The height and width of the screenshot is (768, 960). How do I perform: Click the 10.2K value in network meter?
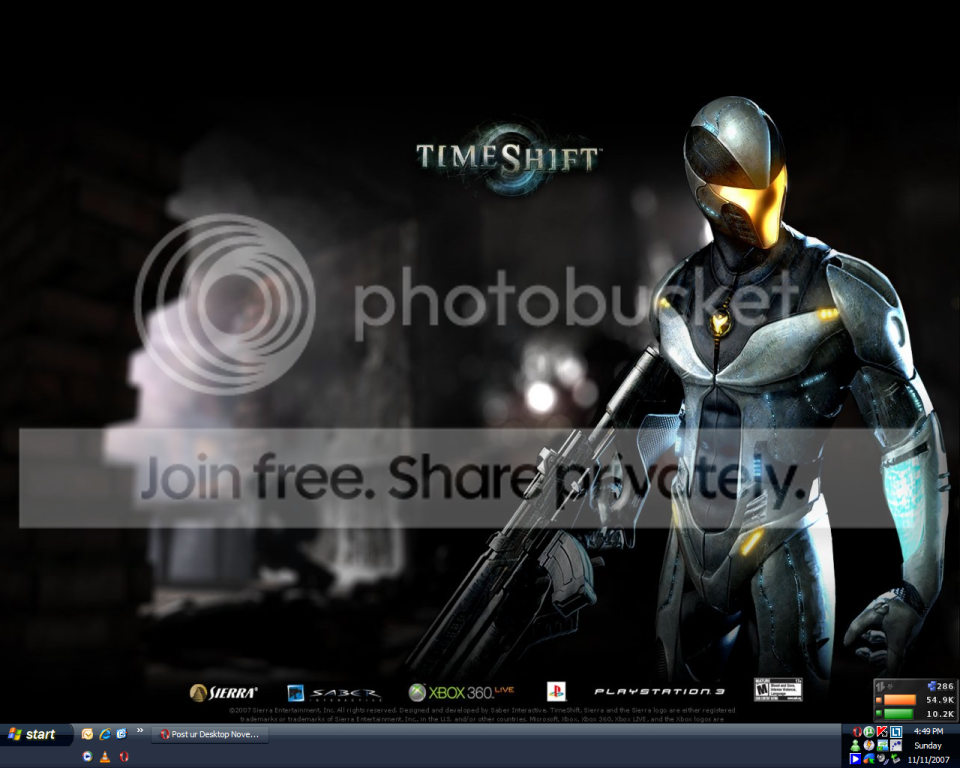click(940, 713)
